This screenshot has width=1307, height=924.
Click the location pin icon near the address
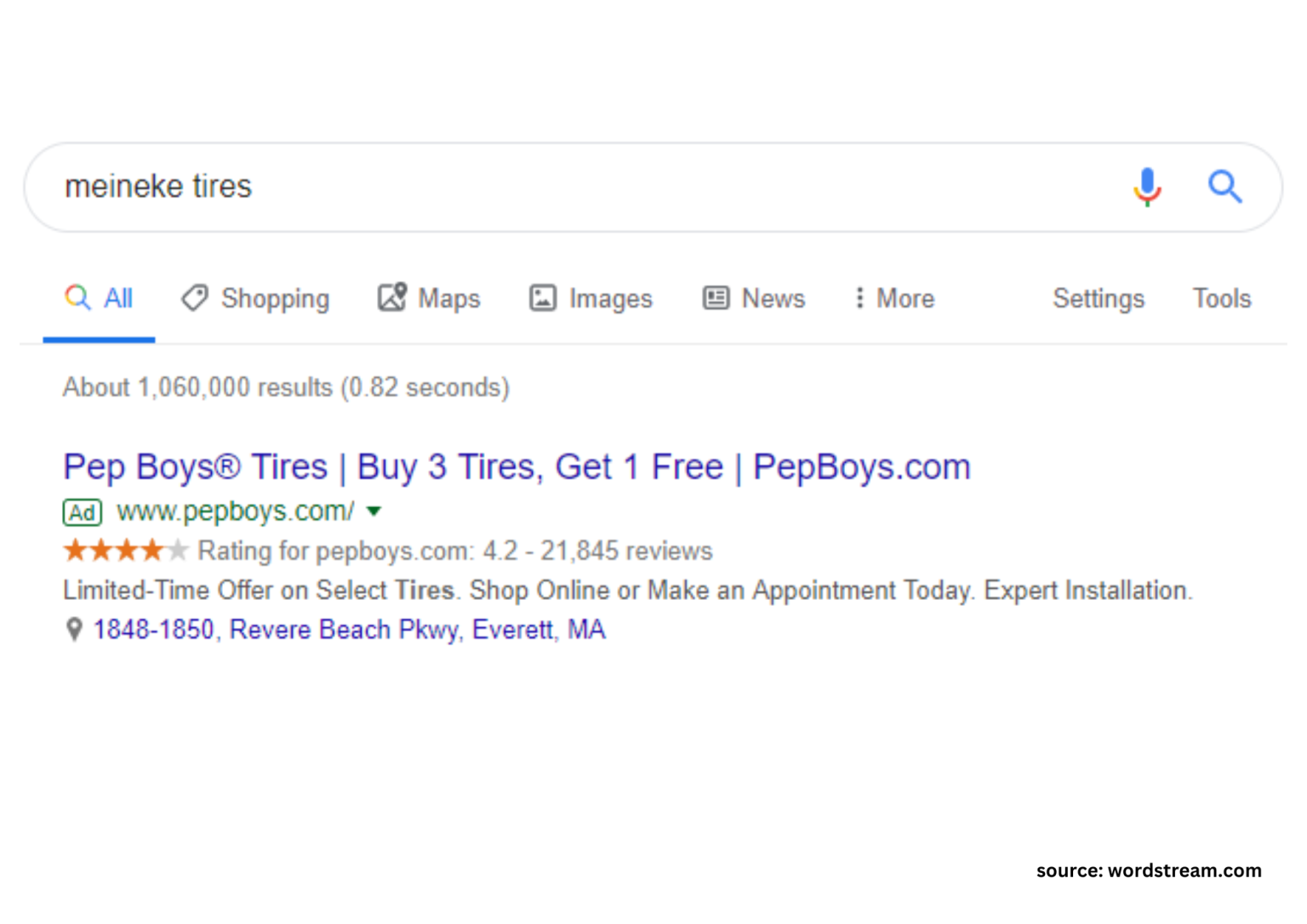click(x=73, y=630)
